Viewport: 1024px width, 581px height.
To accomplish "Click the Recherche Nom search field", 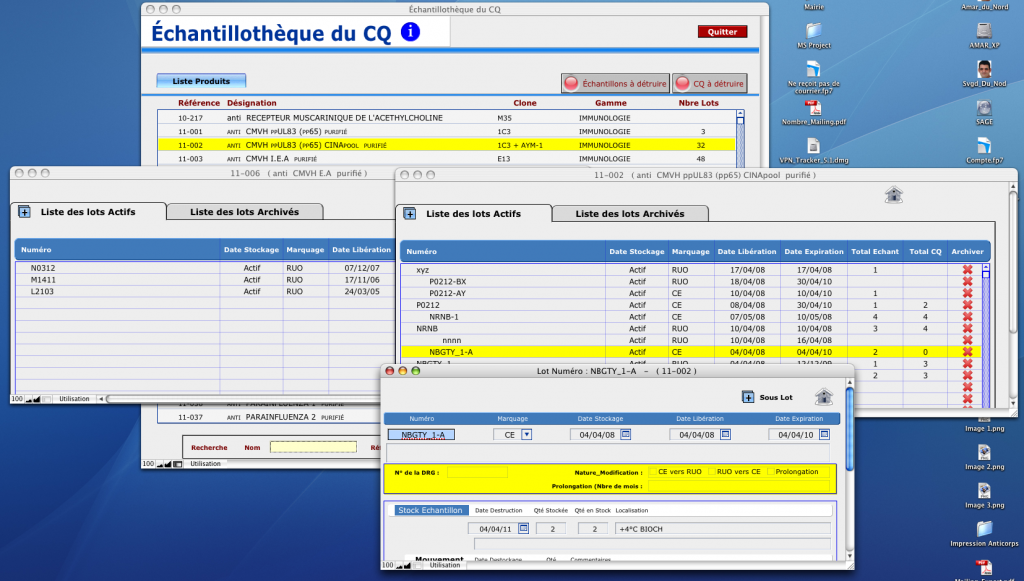I will (x=313, y=447).
